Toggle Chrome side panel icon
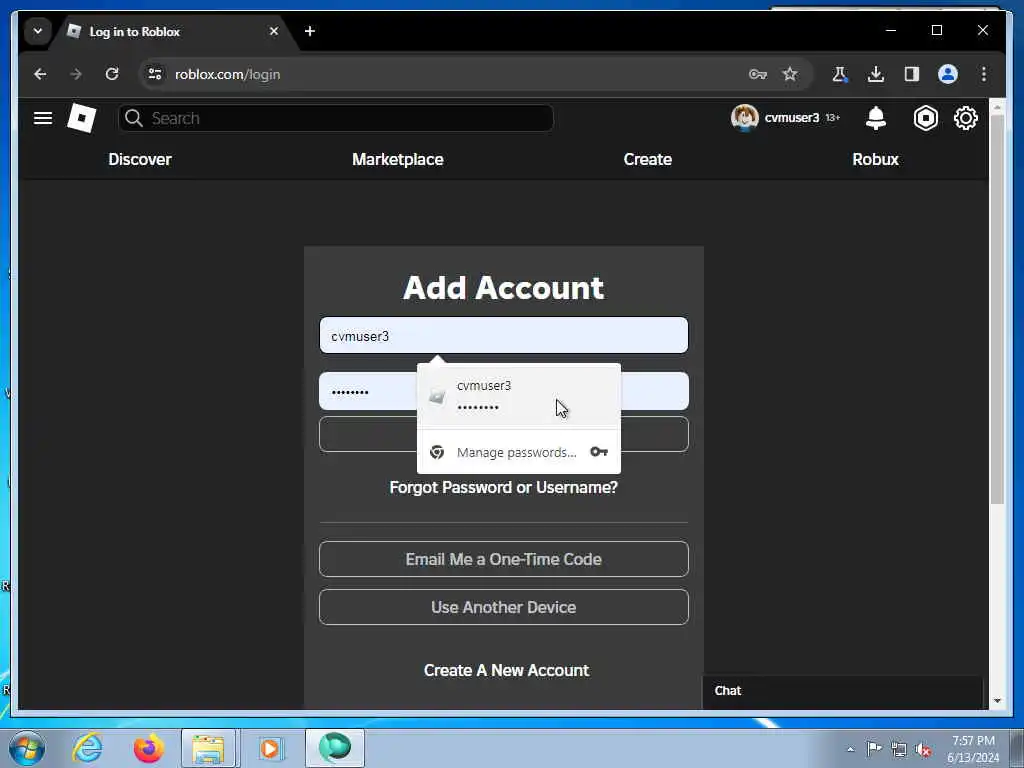Viewport: 1024px width, 768px height. click(x=912, y=74)
